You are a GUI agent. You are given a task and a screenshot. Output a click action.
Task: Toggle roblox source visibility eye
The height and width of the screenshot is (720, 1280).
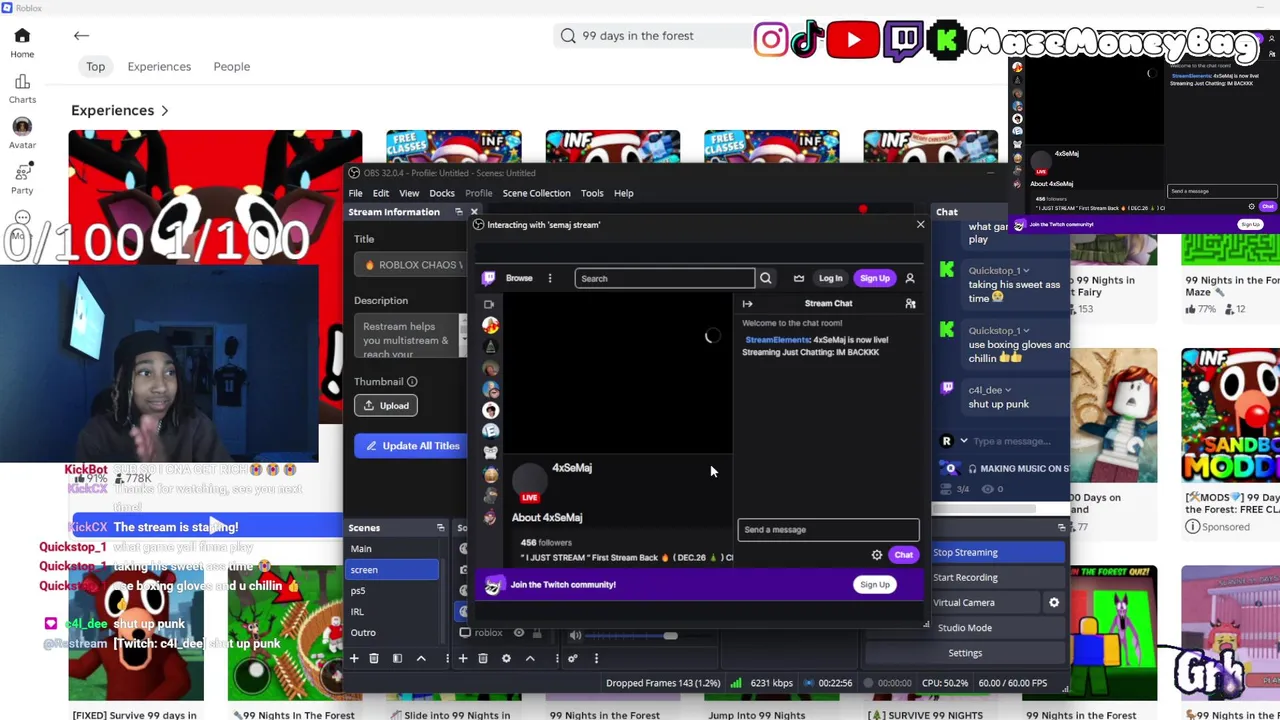tap(519, 632)
